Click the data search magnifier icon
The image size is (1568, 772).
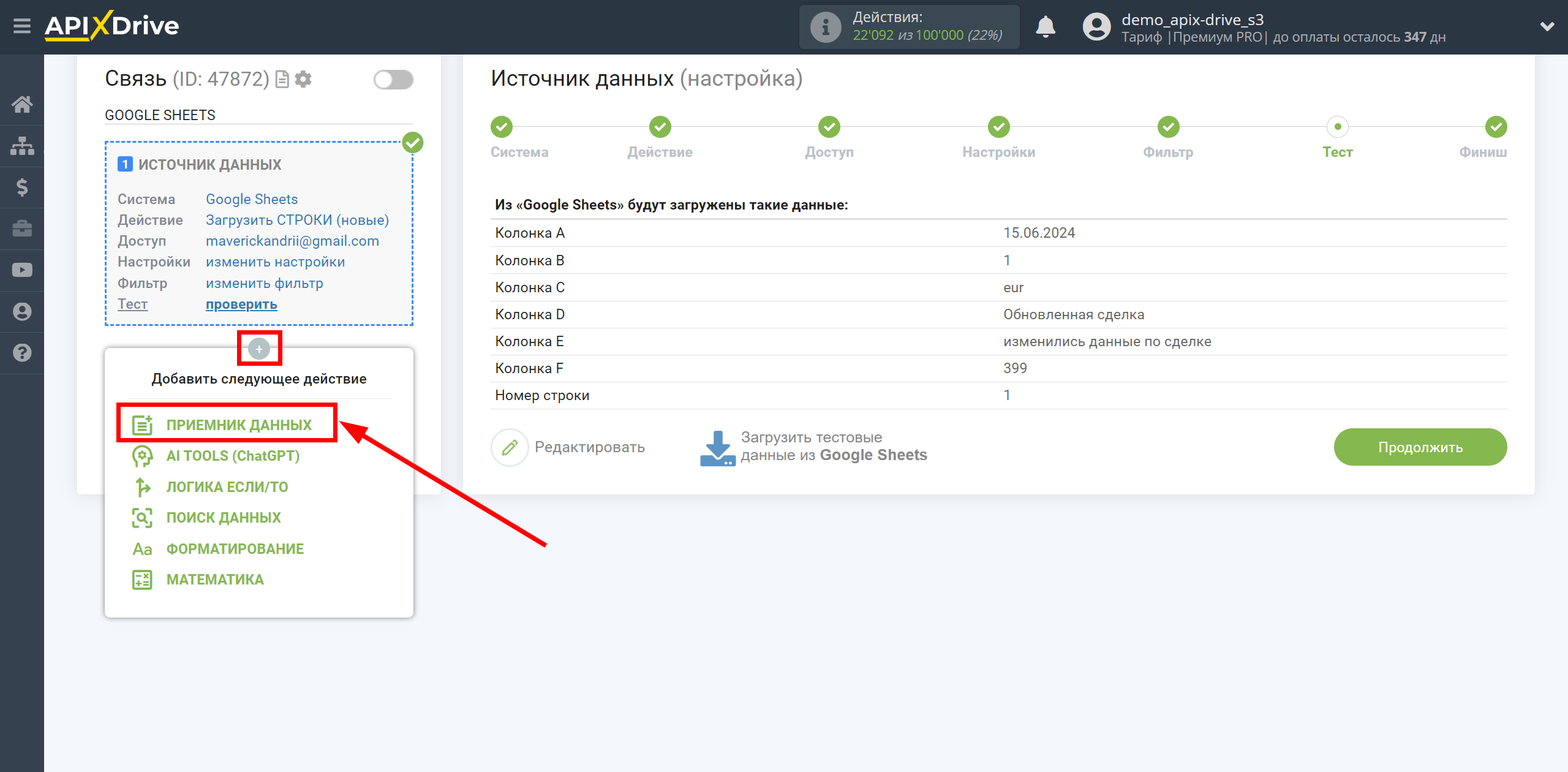142,518
